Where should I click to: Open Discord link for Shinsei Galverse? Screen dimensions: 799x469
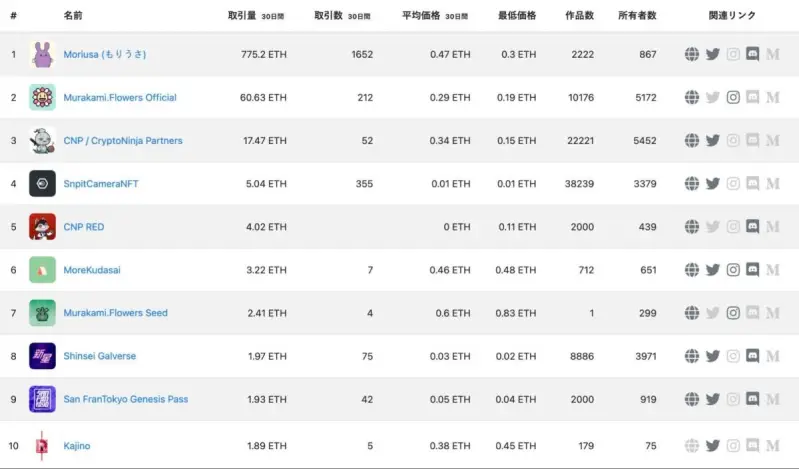pos(753,356)
